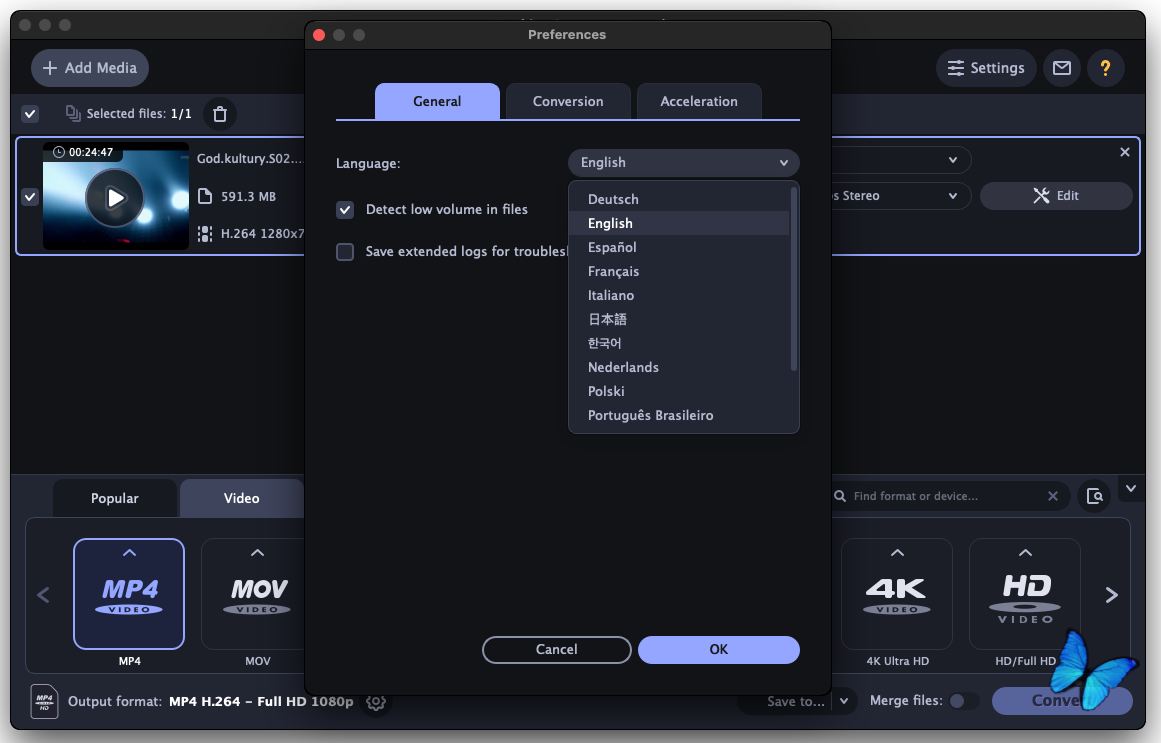Click the H.264 video codec icon
1161x743 pixels.
[x=205, y=234]
